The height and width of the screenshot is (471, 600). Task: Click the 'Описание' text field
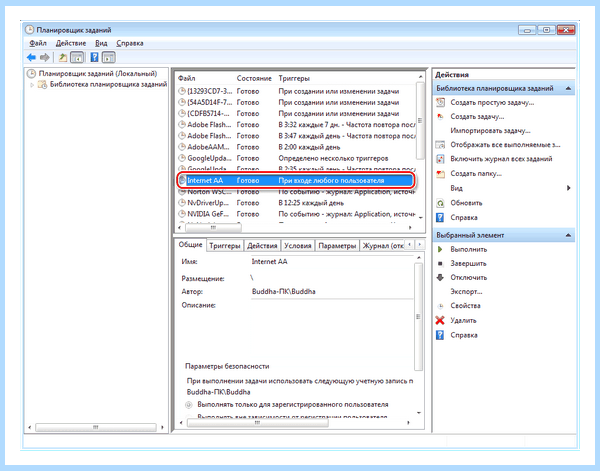tap(331, 326)
